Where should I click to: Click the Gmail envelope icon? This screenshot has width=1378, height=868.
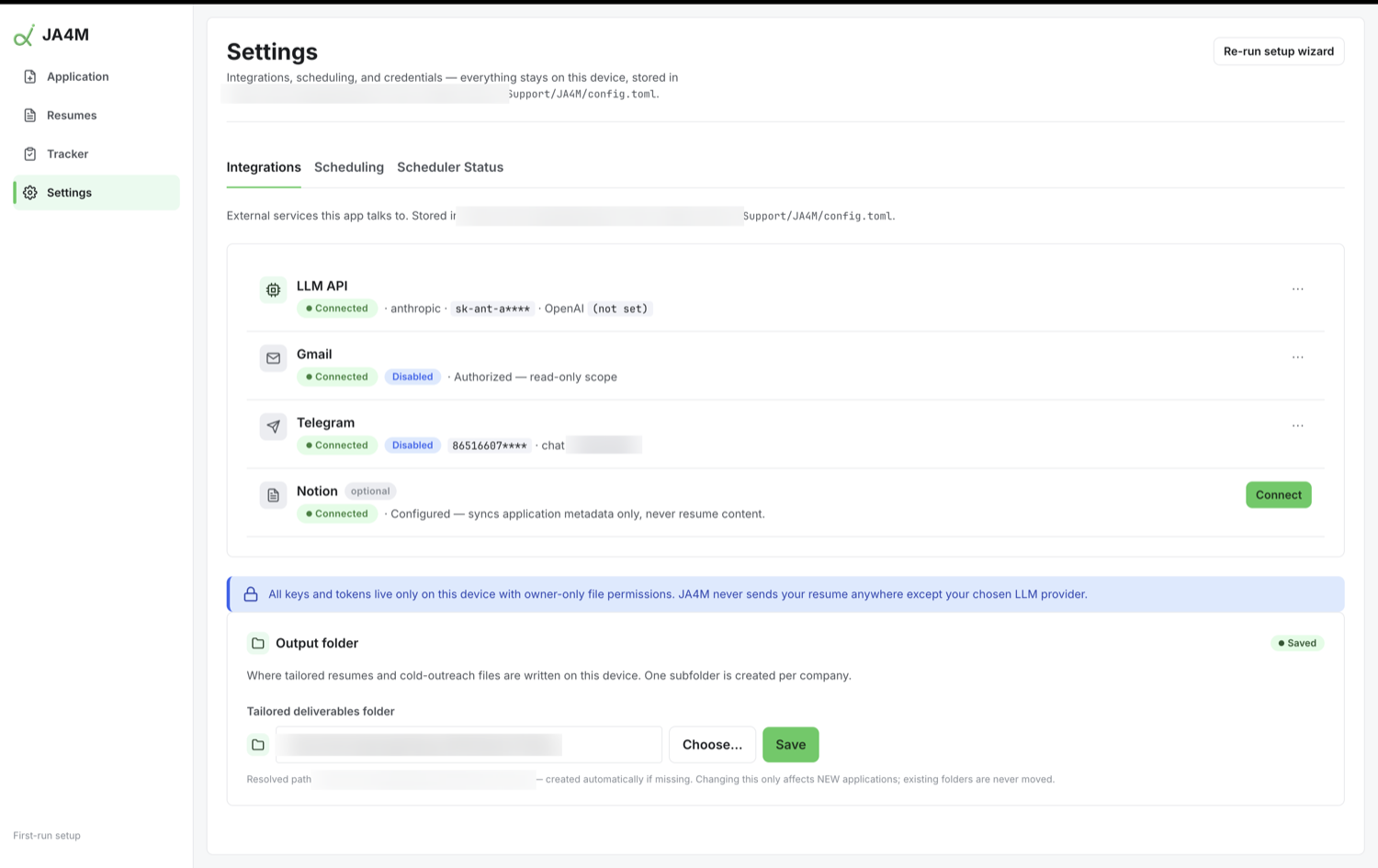point(273,358)
